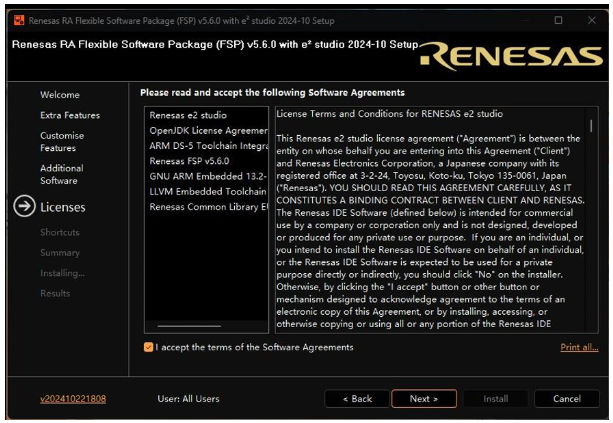Click the Renesas installer icon in title bar
The width and height of the screenshot is (613, 423).
pos(15,19)
